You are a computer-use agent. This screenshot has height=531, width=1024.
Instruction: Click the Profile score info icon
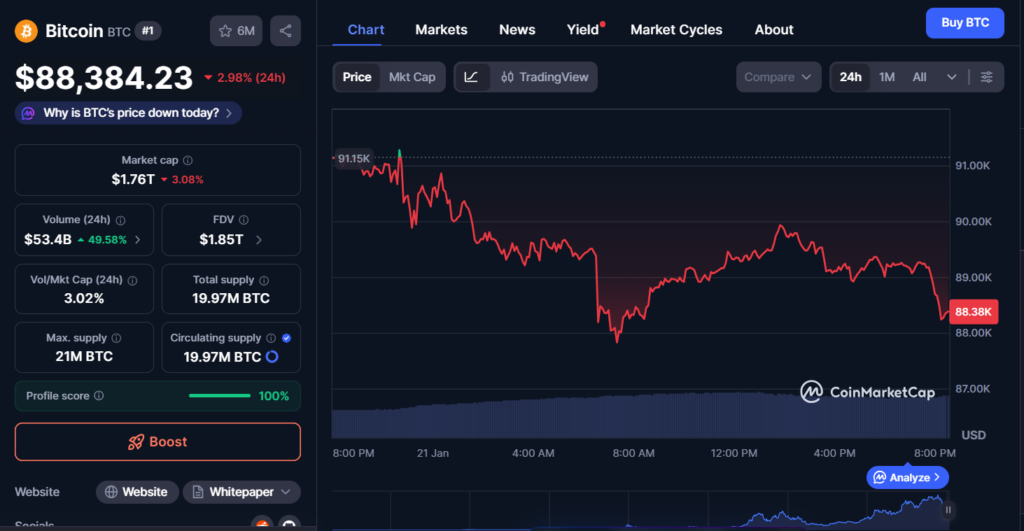click(98, 396)
